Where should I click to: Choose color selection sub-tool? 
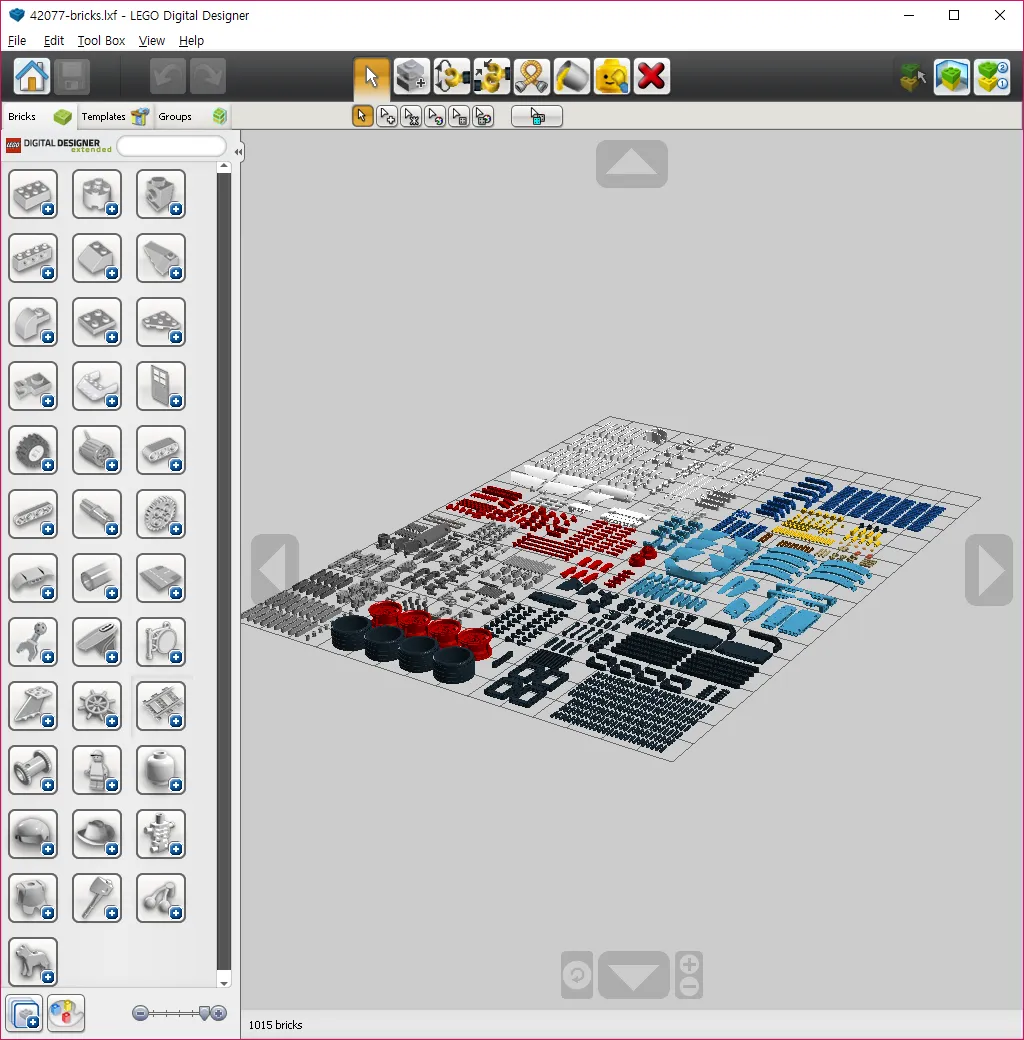pos(435,116)
